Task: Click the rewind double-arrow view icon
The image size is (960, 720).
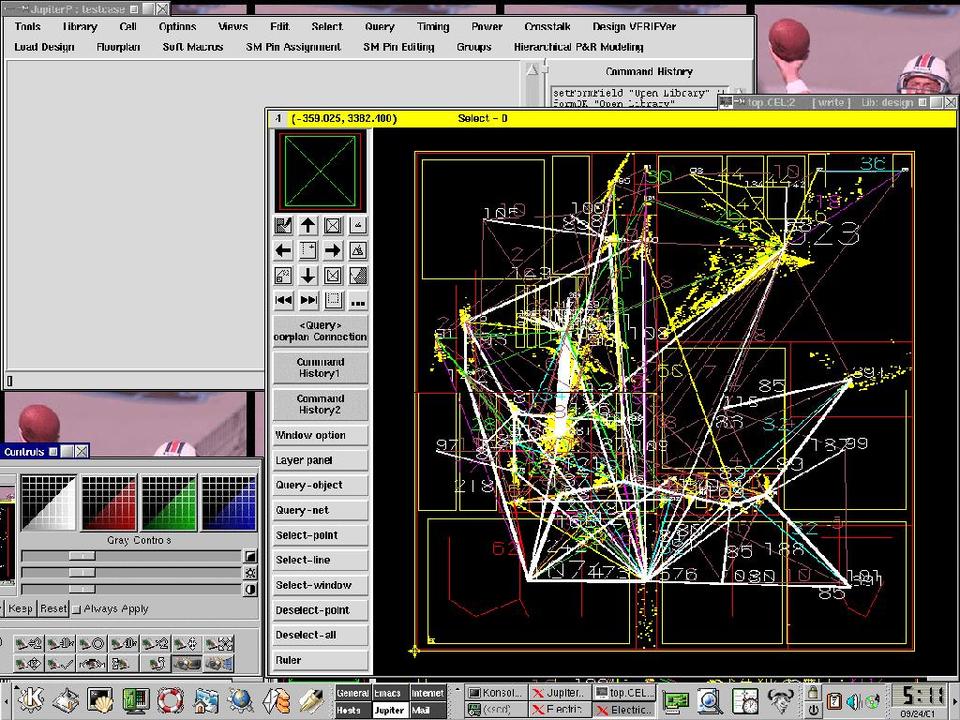Action: coord(284,300)
